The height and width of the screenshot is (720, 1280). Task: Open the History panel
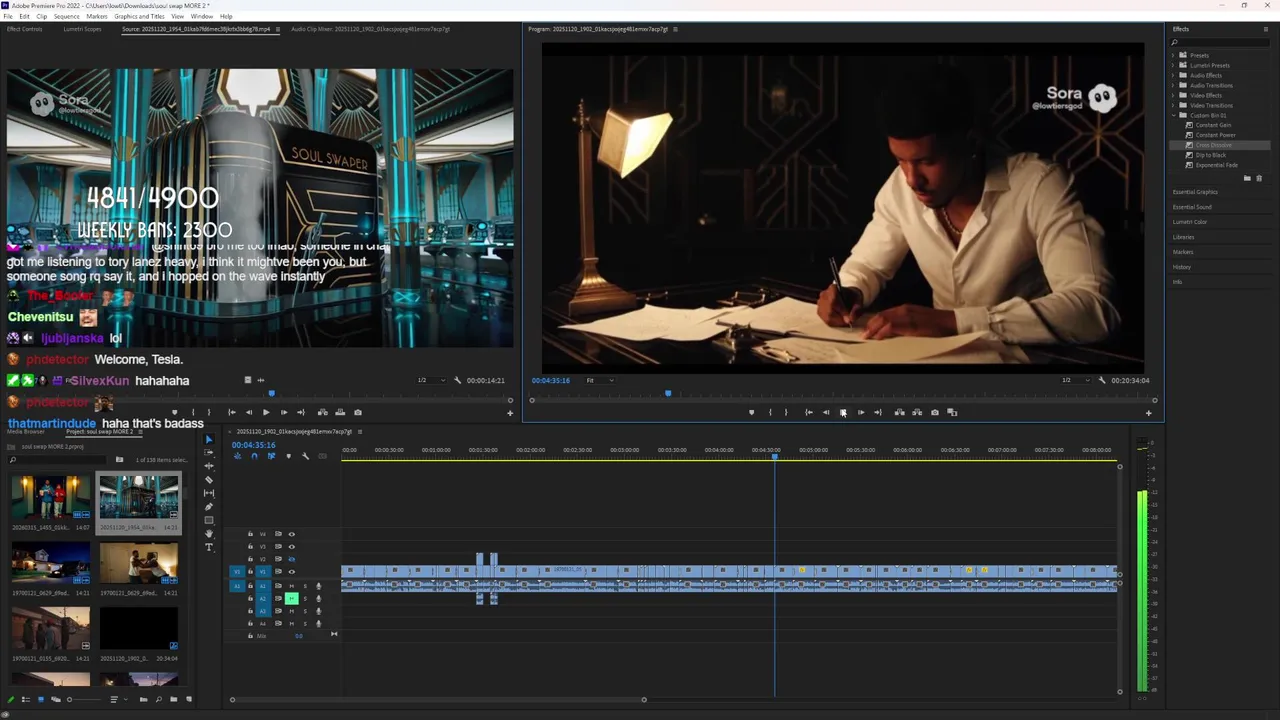(x=1182, y=267)
